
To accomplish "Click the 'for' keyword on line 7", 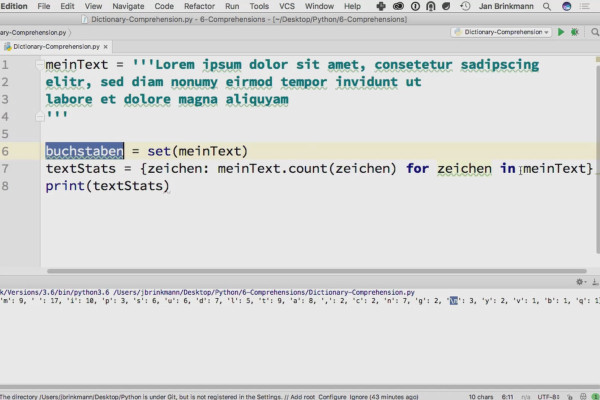I will (417, 168).
